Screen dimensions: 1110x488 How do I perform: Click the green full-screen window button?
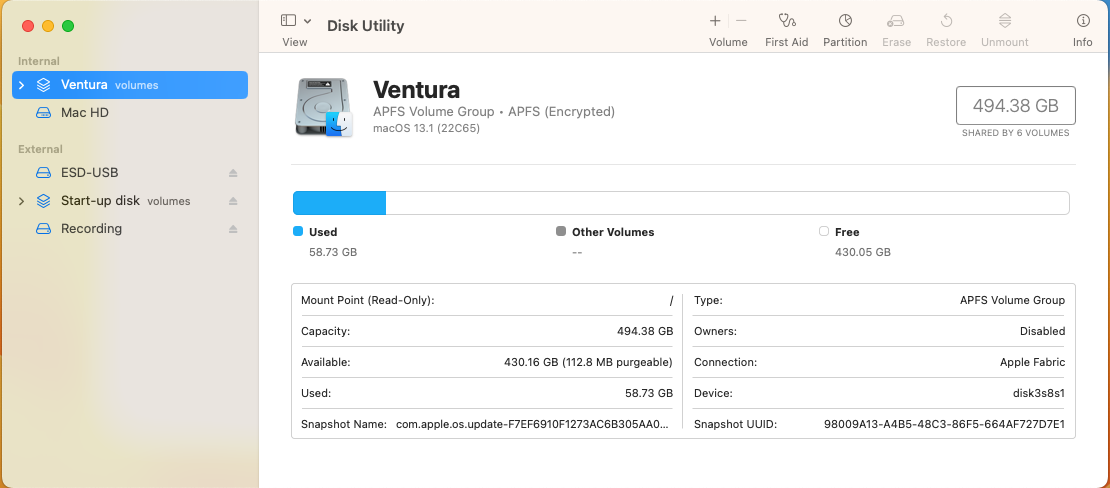tap(68, 26)
